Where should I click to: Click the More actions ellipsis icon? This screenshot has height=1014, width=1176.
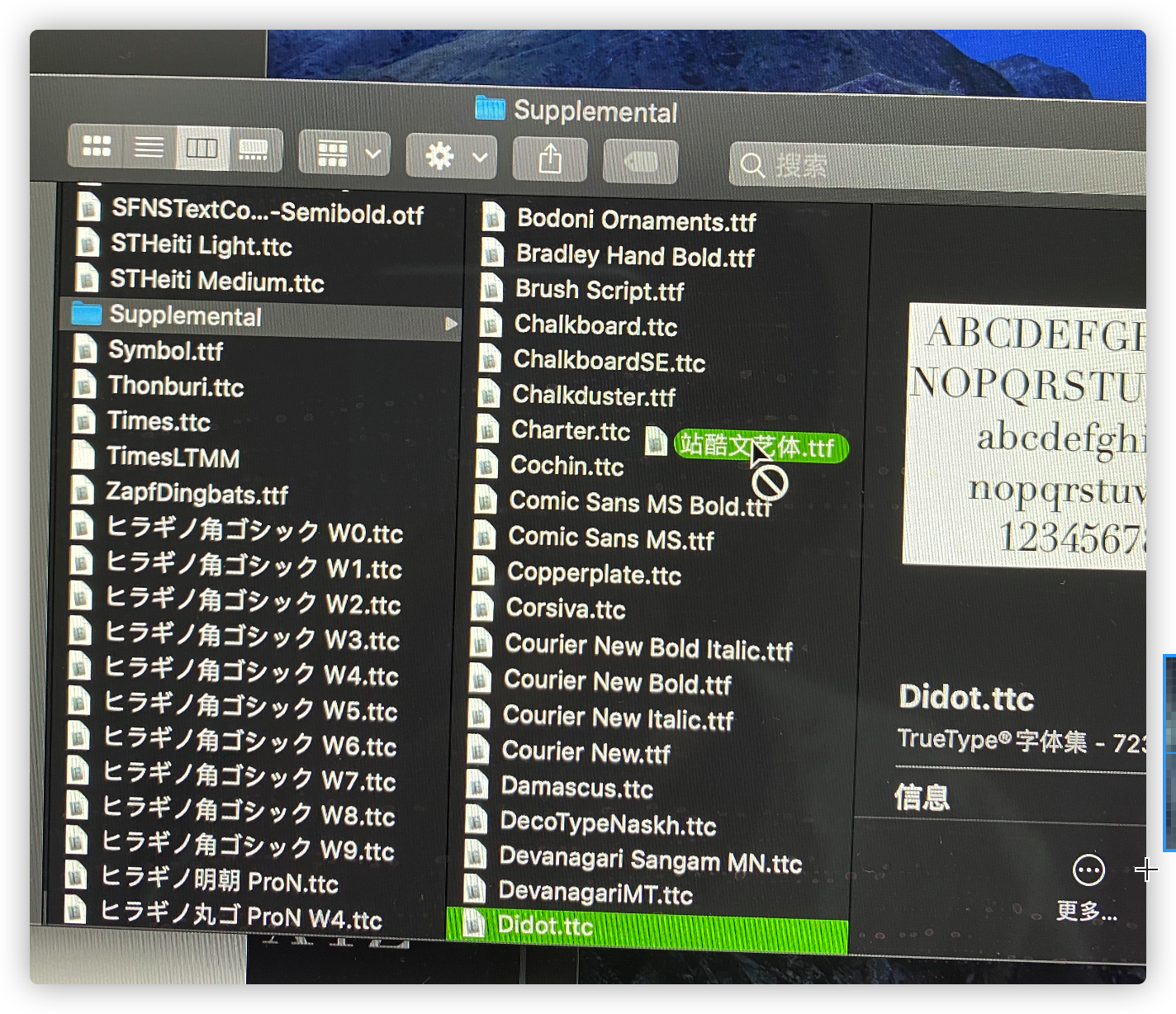click(x=1088, y=869)
